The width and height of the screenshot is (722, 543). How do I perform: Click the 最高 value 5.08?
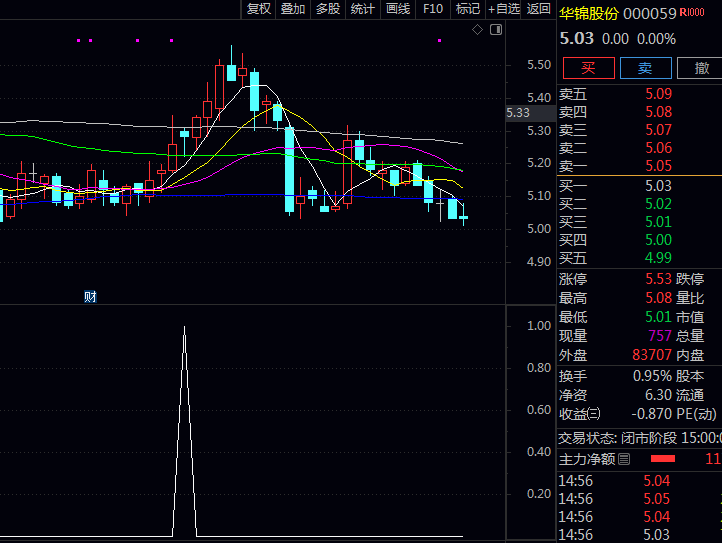[x=658, y=298]
